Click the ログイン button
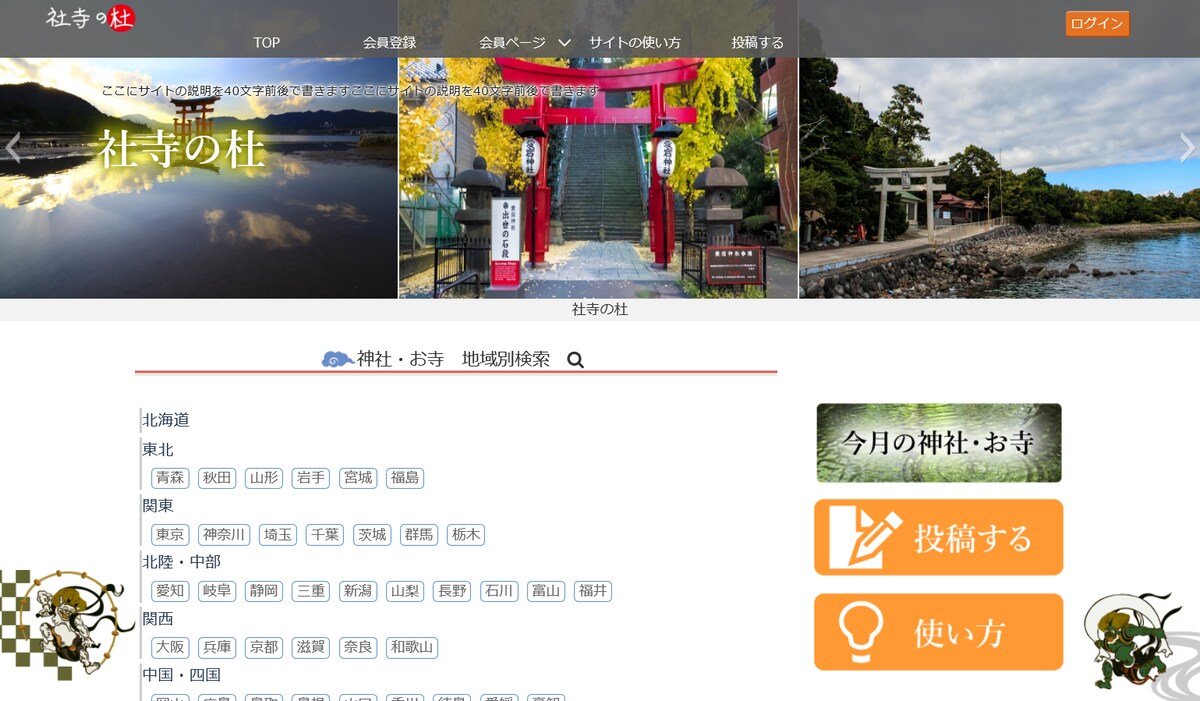The height and width of the screenshot is (701, 1200). tap(1097, 24)
